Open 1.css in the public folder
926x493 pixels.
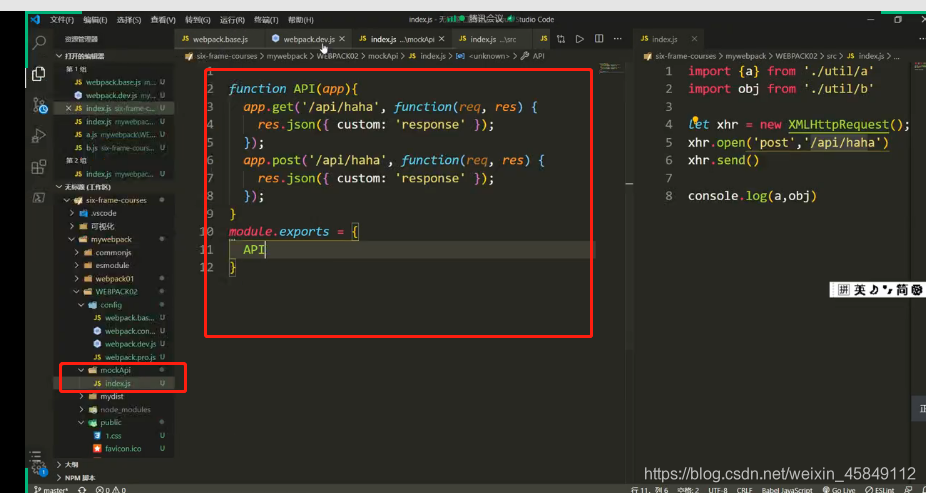[113, 435]
